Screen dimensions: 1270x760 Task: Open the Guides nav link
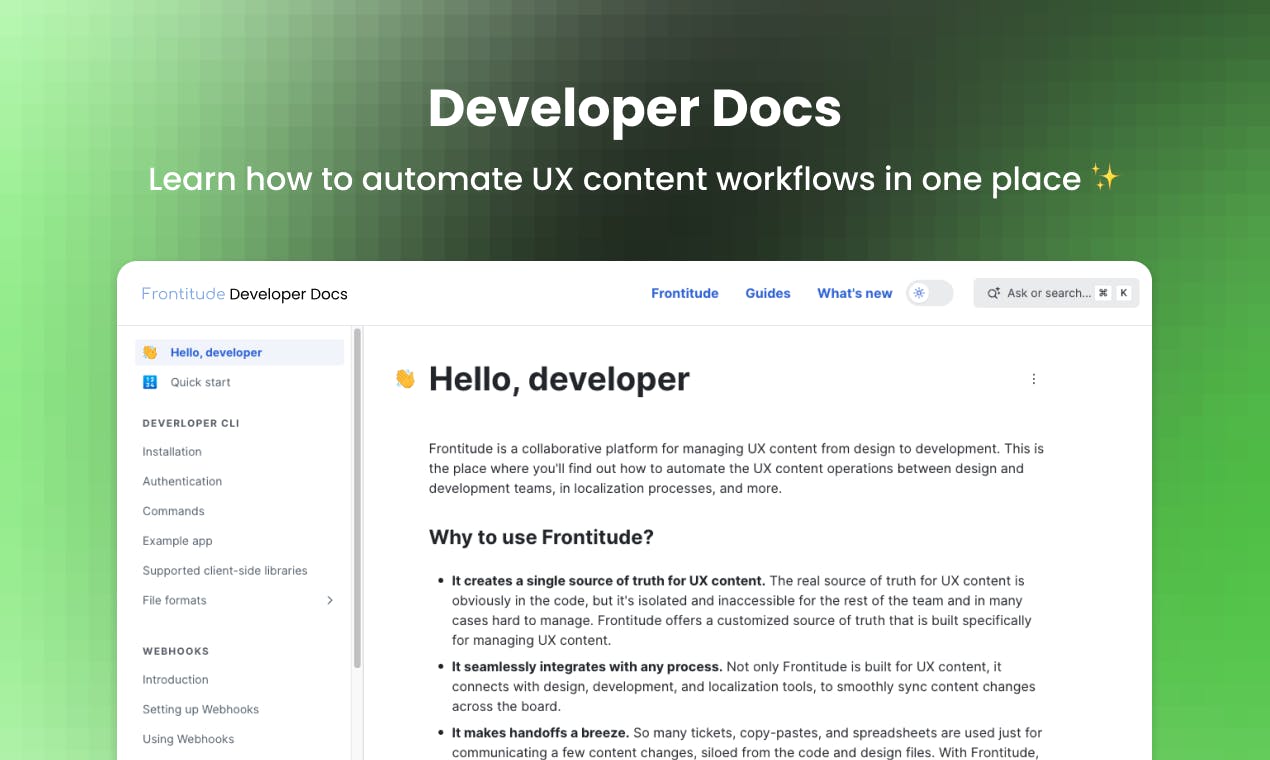(768, 293)
